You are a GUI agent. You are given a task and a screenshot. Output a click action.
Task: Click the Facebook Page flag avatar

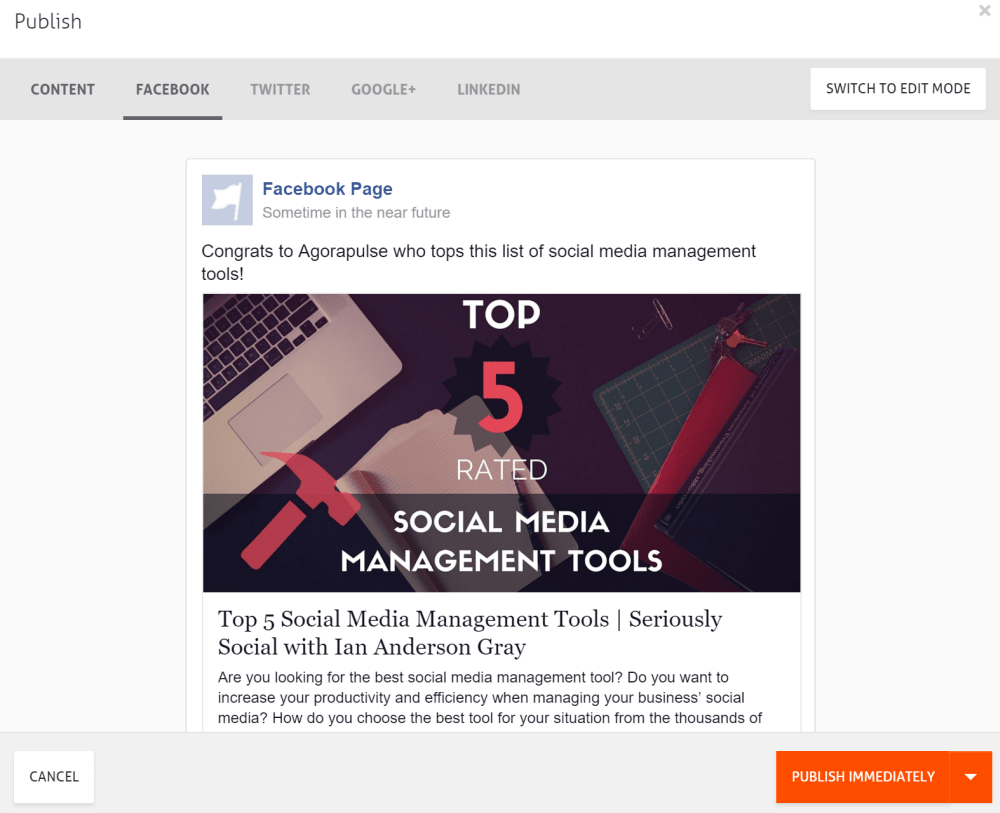tap(227, 200)
